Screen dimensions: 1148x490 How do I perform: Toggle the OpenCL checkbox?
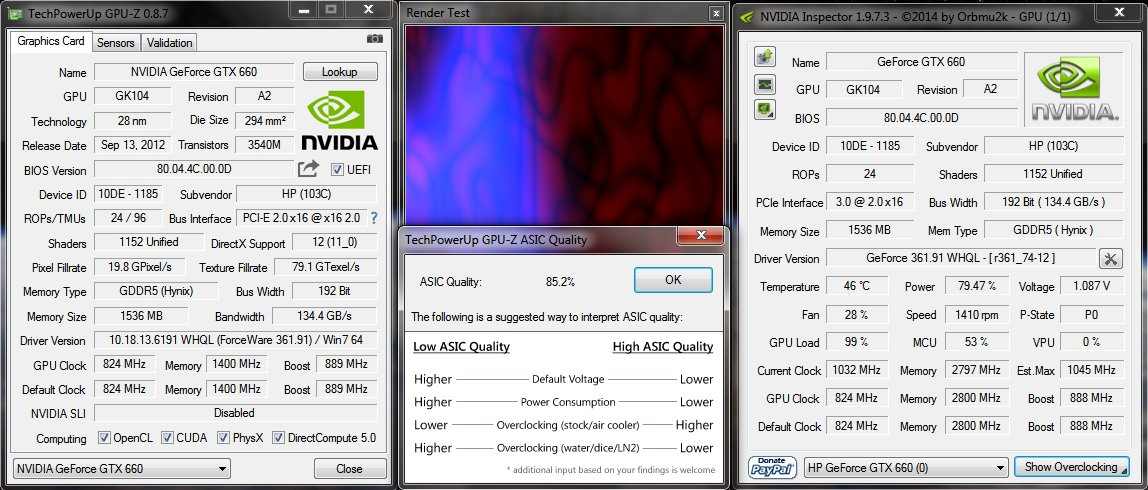point(104,438)
